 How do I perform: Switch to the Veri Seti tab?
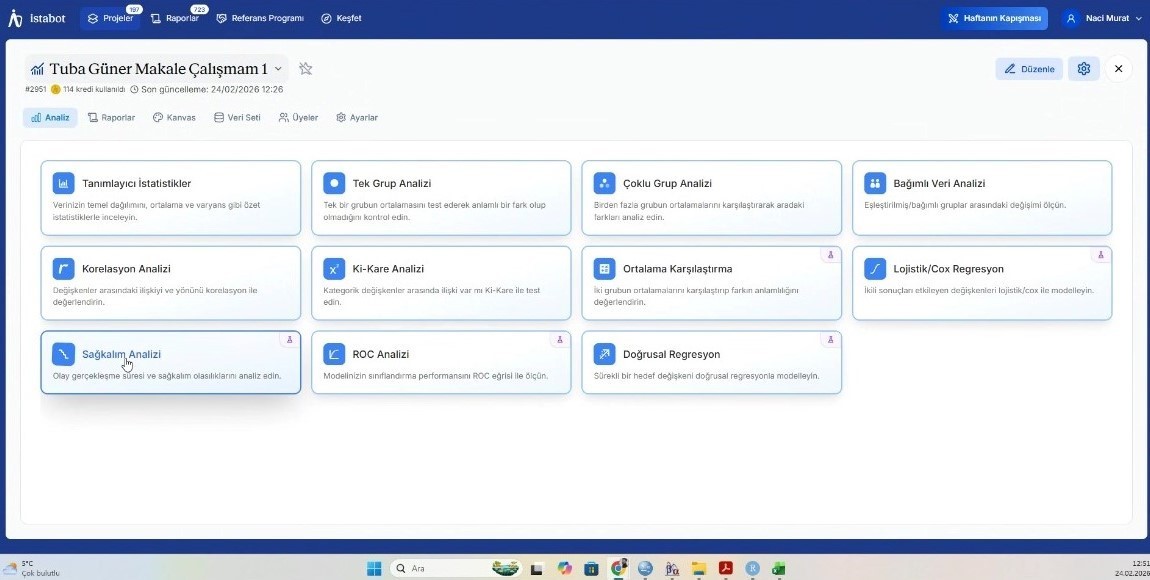tap(237, 117)
